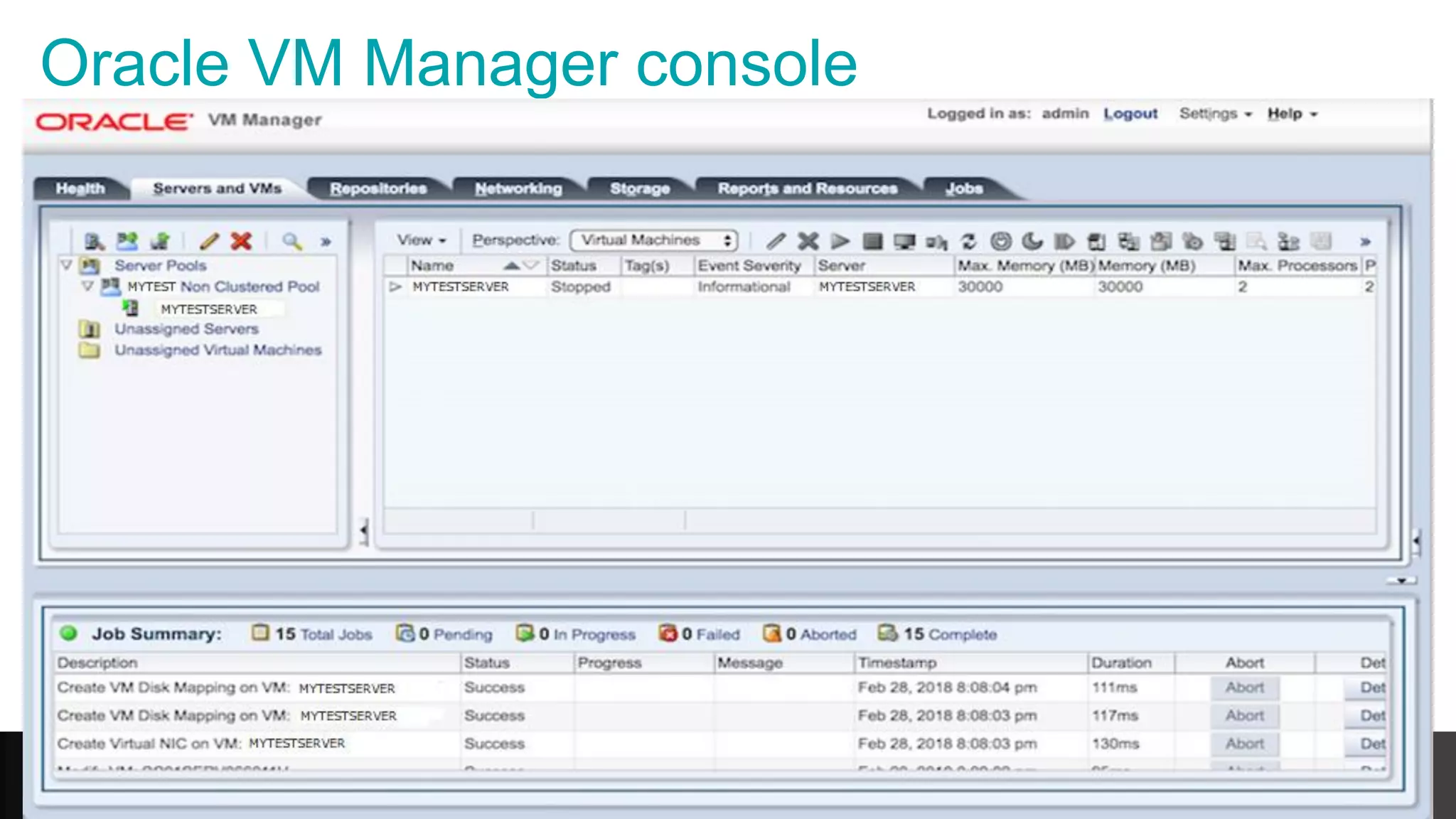The height and width of the screenshot is (819, 1456).
Task: Select MYTESTSERVER in the navigation tree
Action: (209, 309)
